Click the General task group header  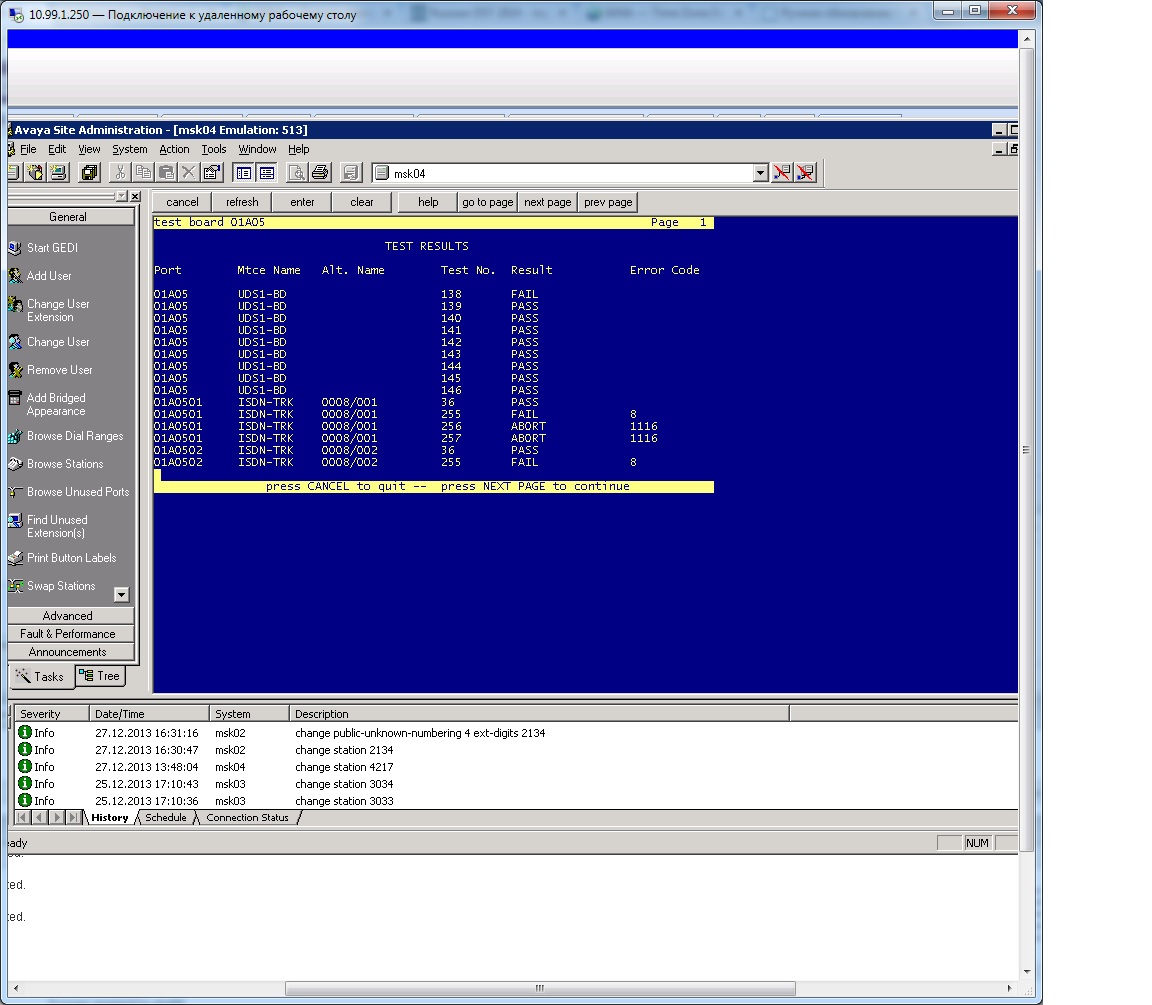click(71, 217)
